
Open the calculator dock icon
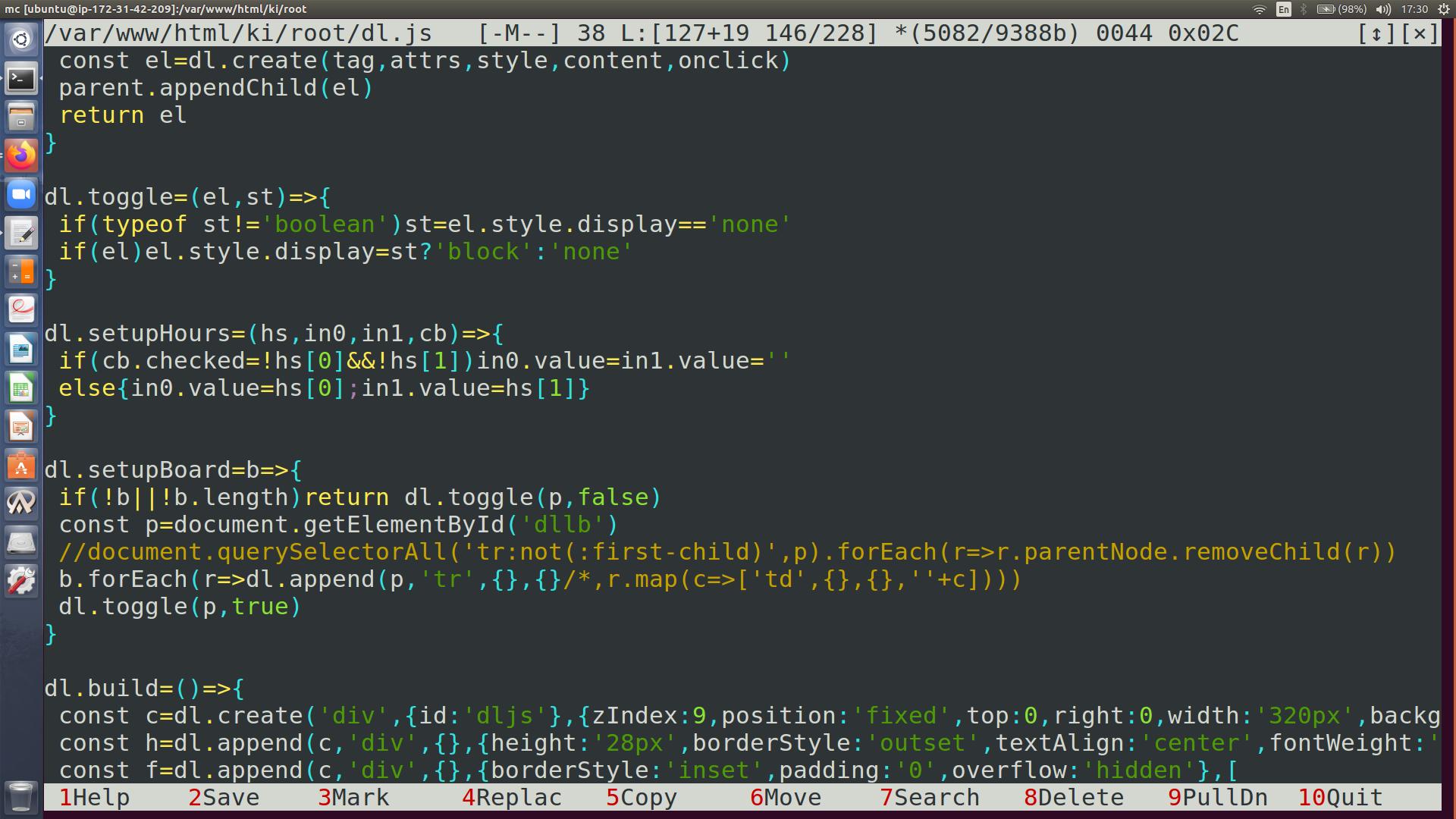click(21, 272)
